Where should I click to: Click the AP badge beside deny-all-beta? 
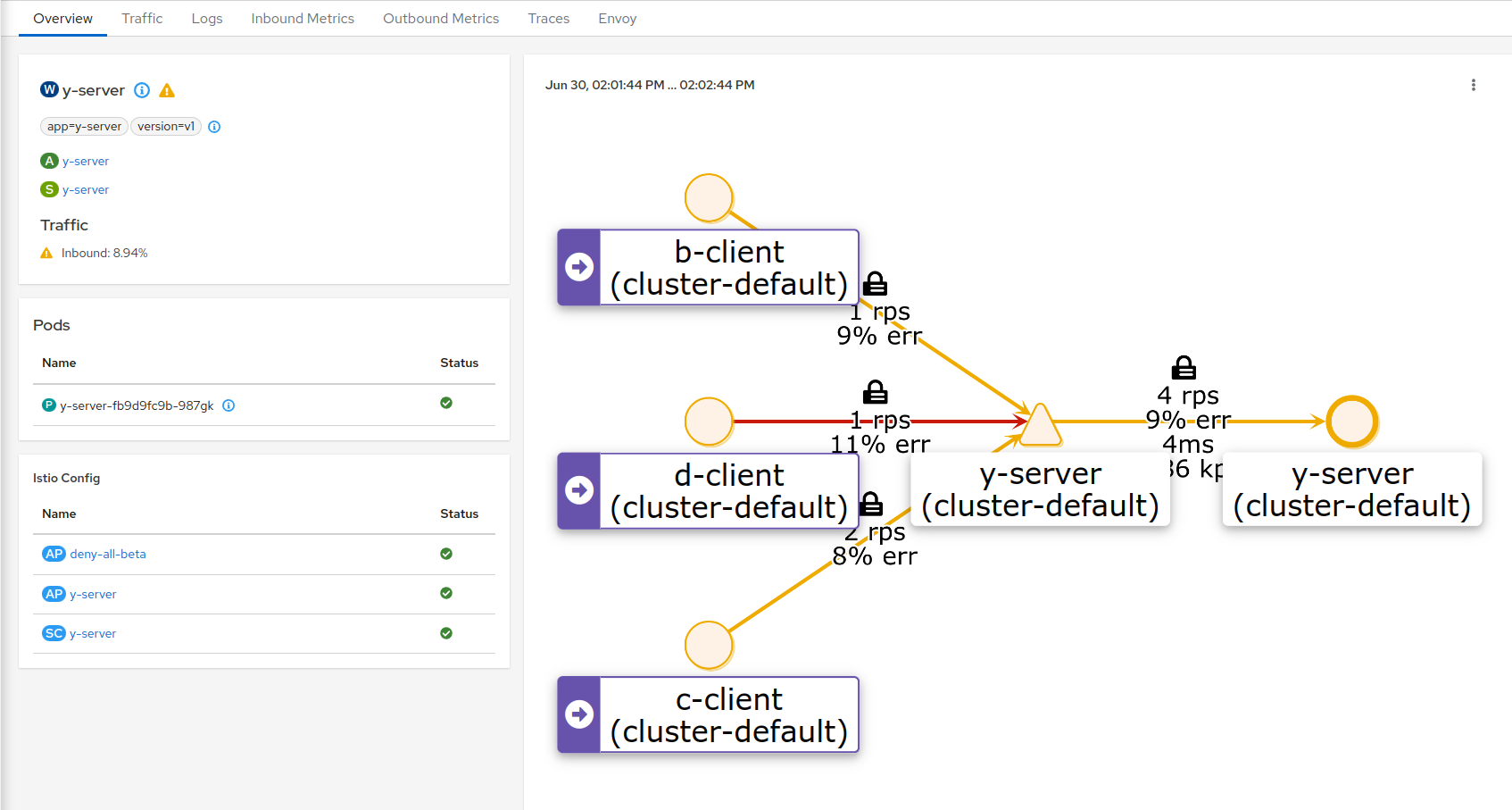54,554
